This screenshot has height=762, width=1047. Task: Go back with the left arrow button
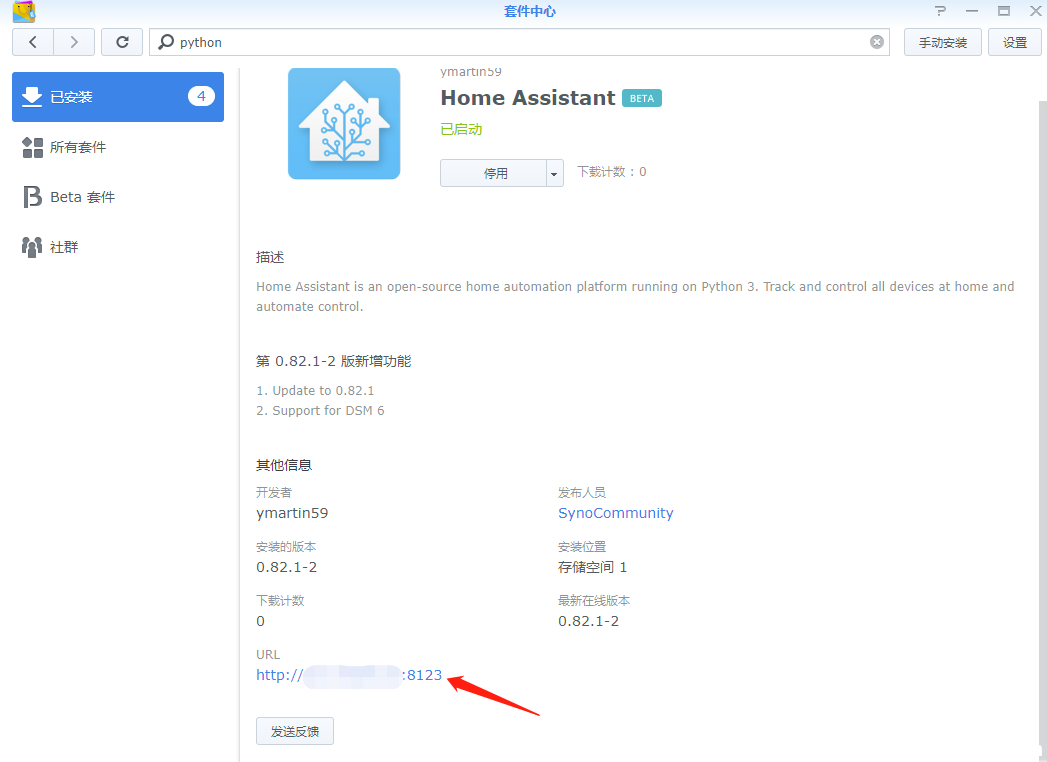pos(33,42)
